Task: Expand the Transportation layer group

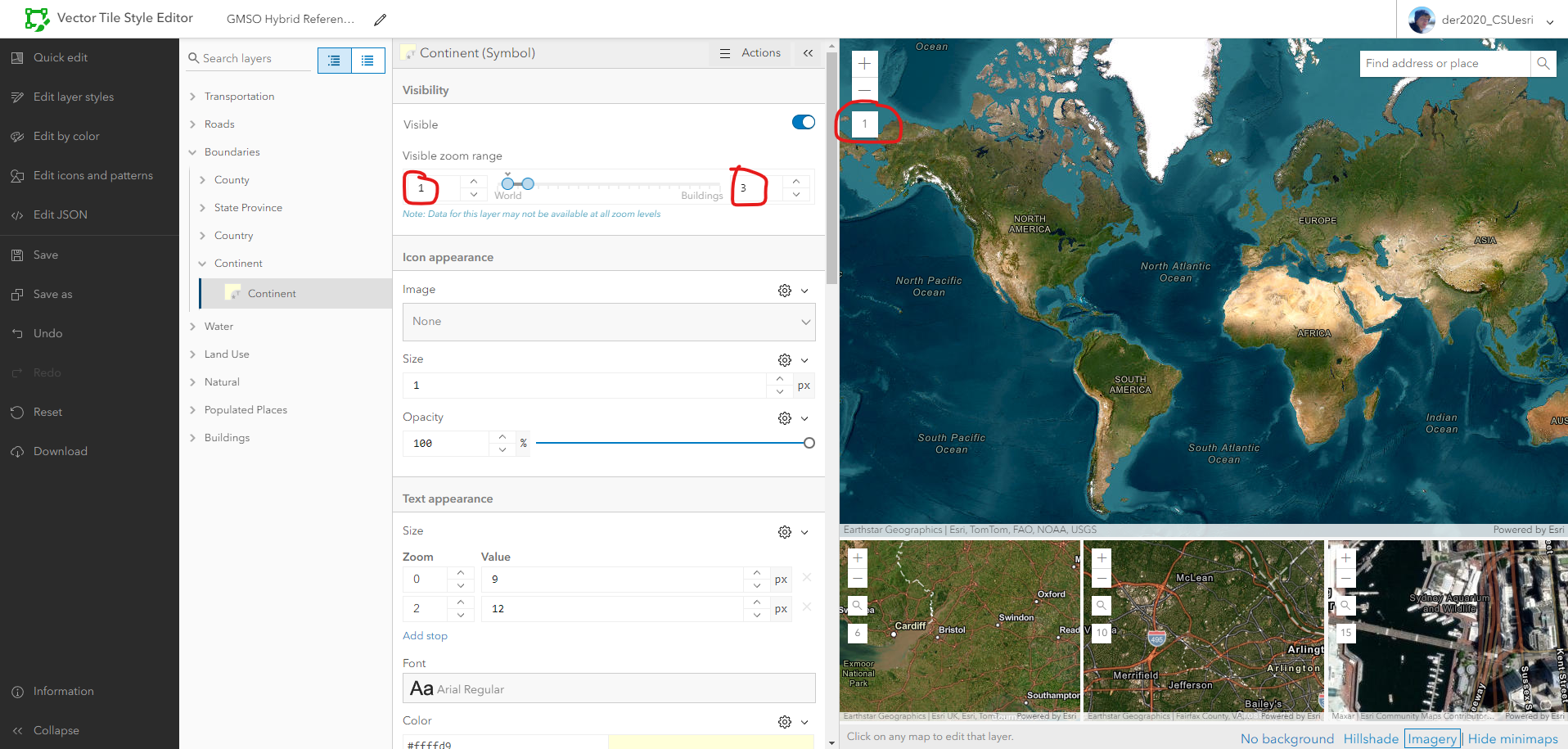Action: click(x=193, y=96)
